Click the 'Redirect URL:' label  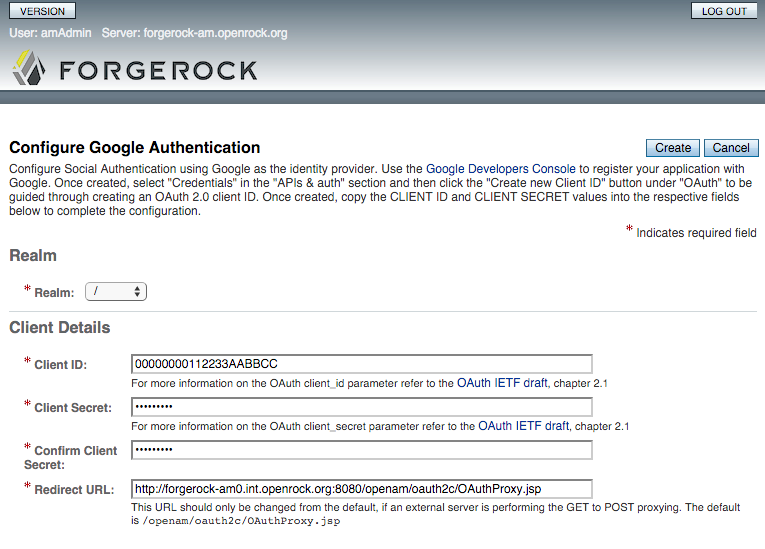coord(74,490)
